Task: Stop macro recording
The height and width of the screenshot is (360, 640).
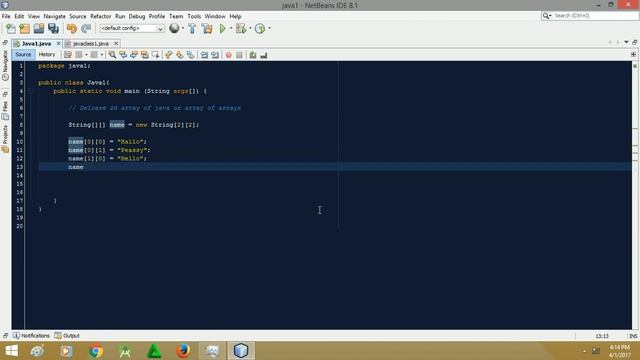Action: [240, 55]
